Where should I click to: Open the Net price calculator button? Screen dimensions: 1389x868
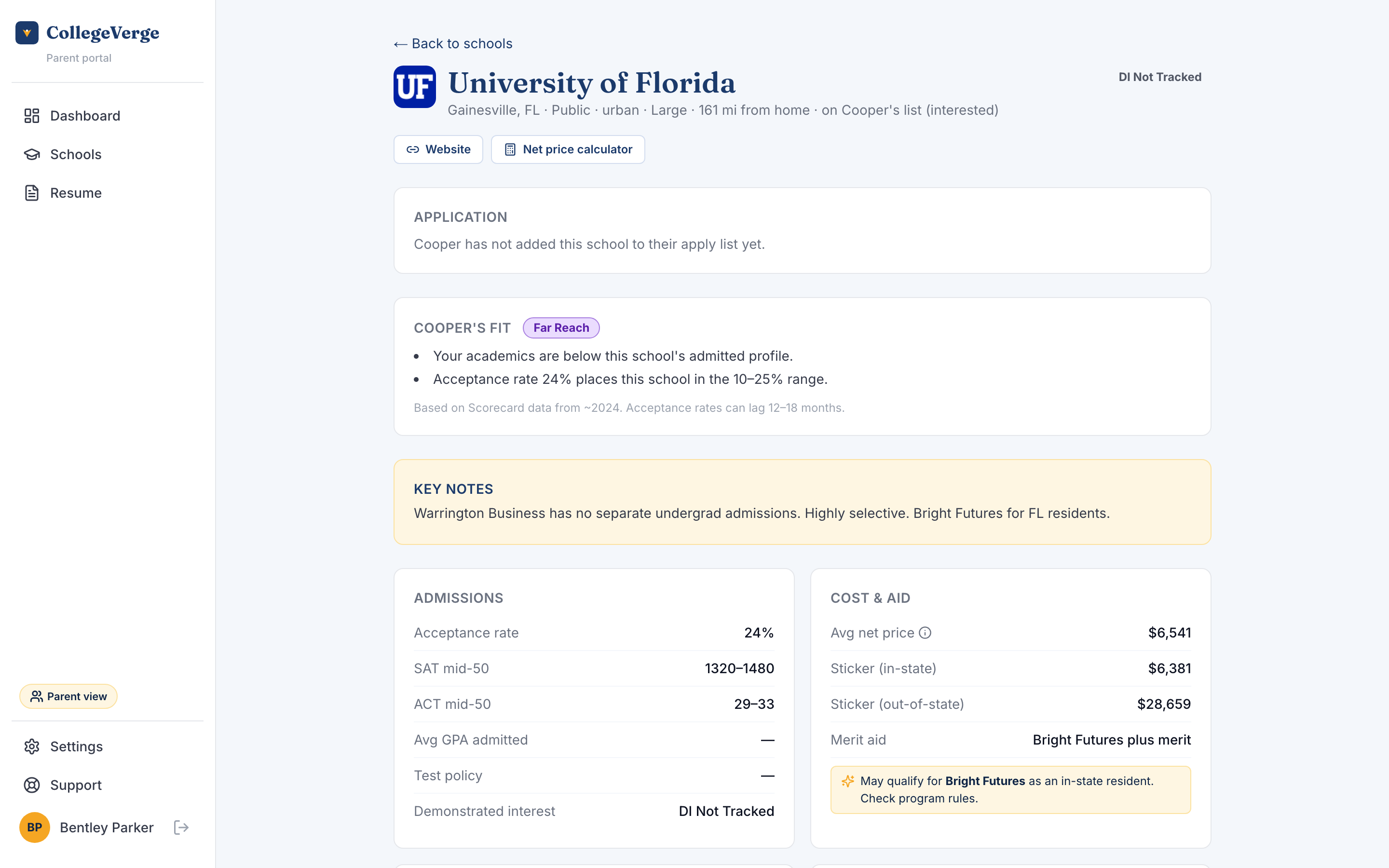568,149
